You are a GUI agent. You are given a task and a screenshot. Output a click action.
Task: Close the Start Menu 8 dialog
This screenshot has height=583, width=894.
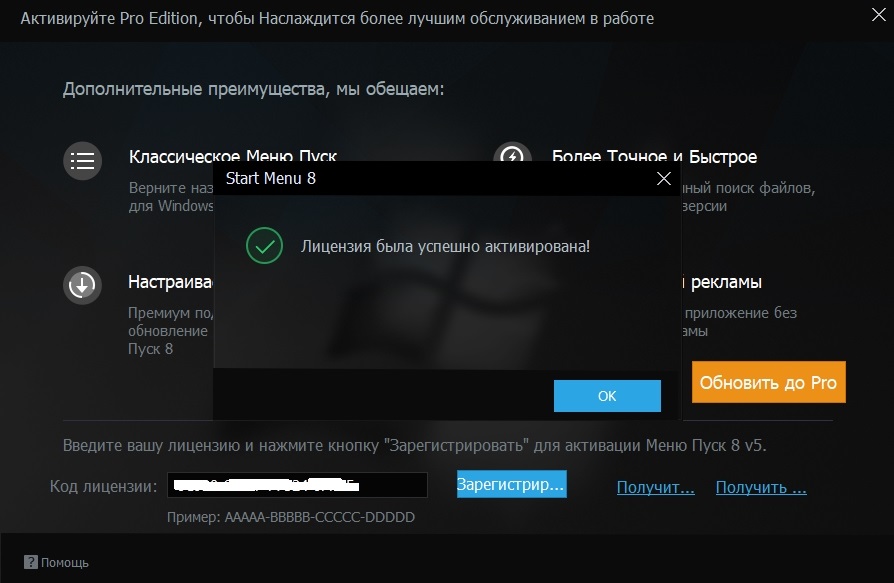click(x=664, y=178)
